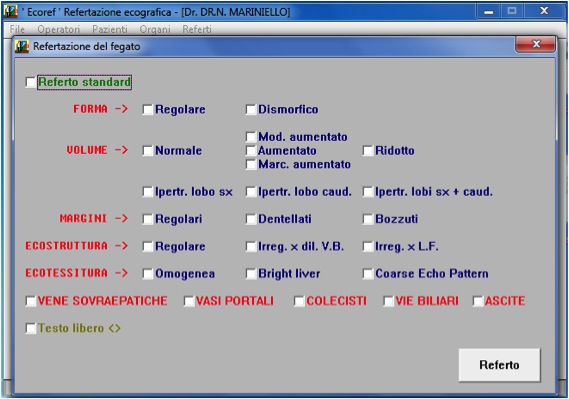Toggle the COLECISTI checkbox

299,301
